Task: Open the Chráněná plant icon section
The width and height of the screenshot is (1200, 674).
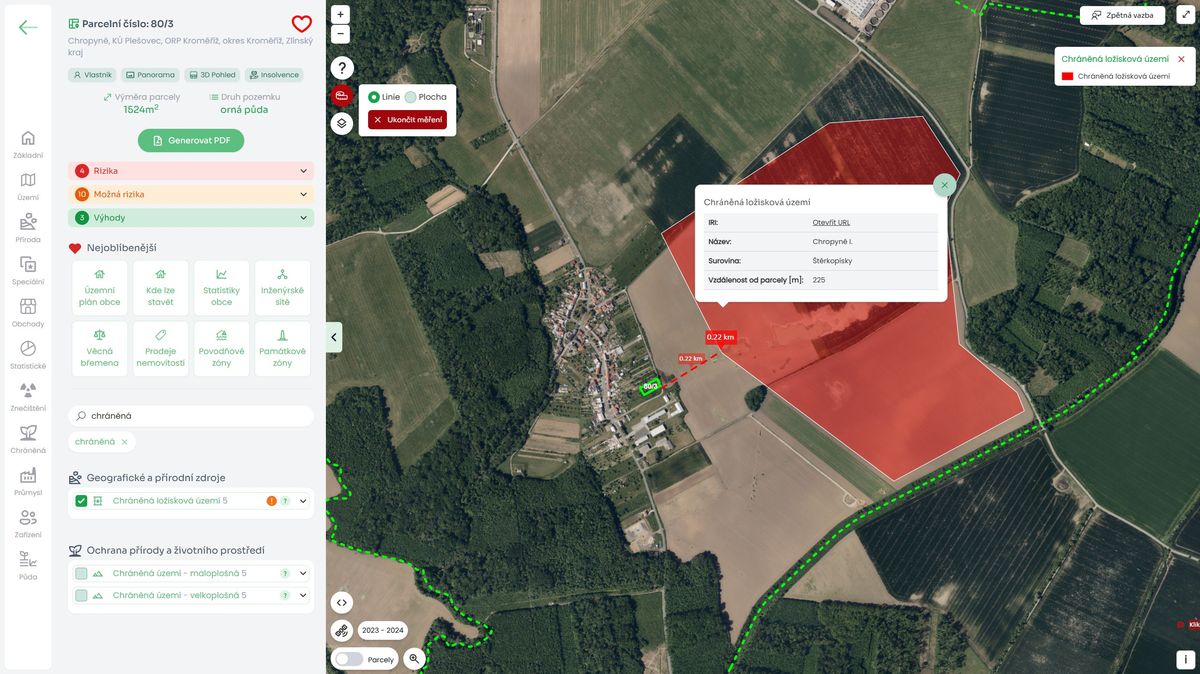Action: click(28, 440)
